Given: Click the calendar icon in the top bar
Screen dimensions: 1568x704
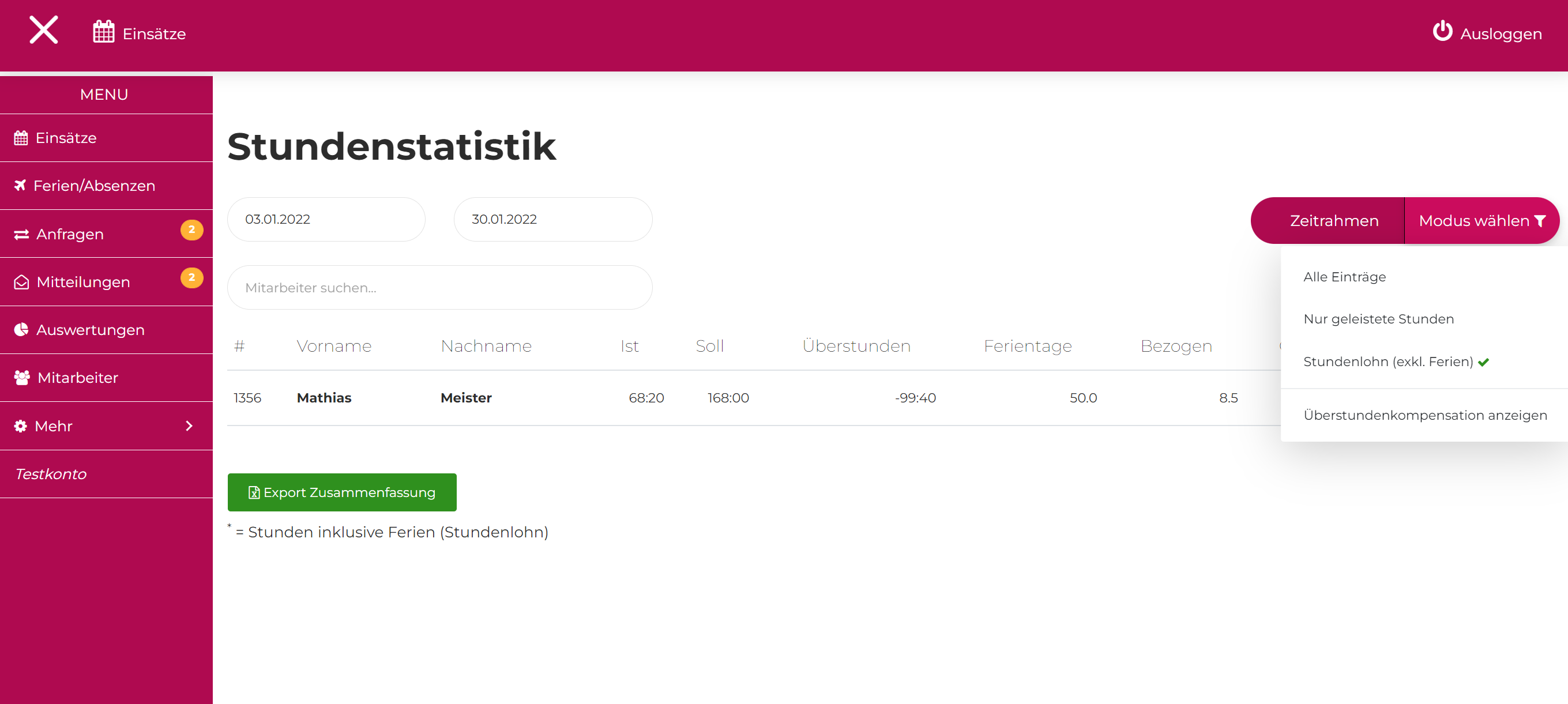Looking at the screenshot, I should point(103,32).
